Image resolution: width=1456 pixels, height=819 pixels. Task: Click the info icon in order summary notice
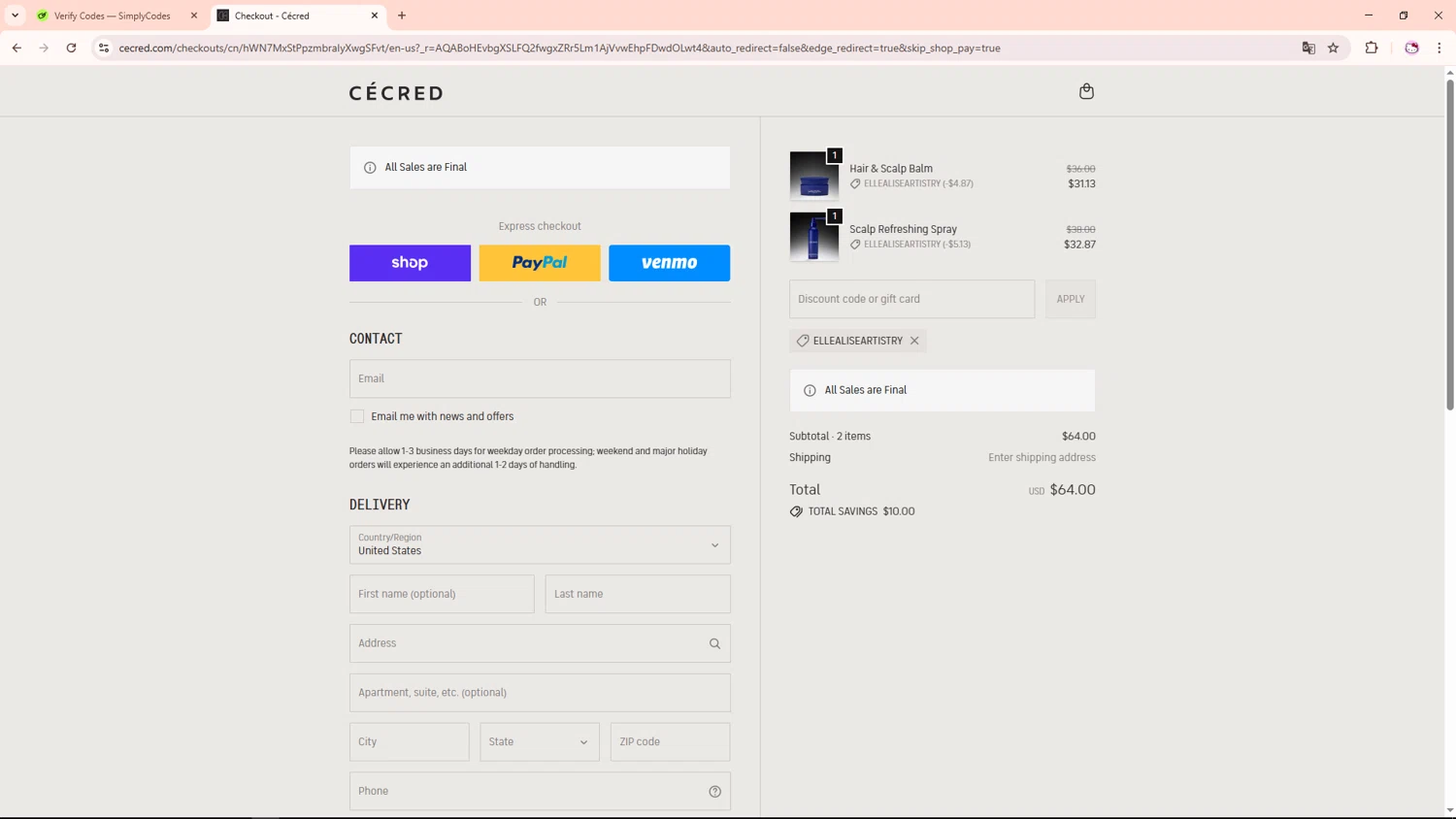pyautogui.click(x=810, y=390)
